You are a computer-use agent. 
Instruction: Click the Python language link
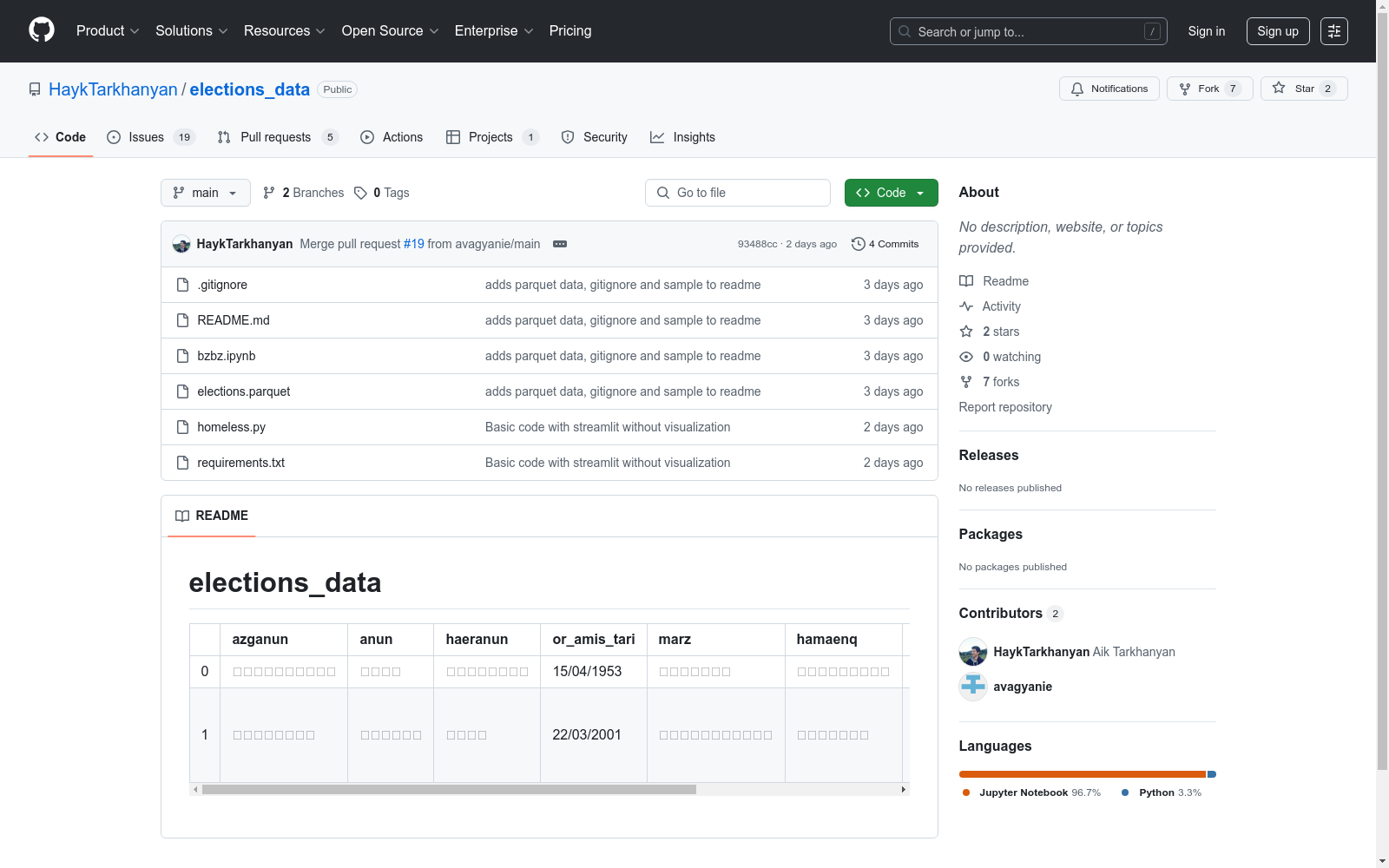1162,792
